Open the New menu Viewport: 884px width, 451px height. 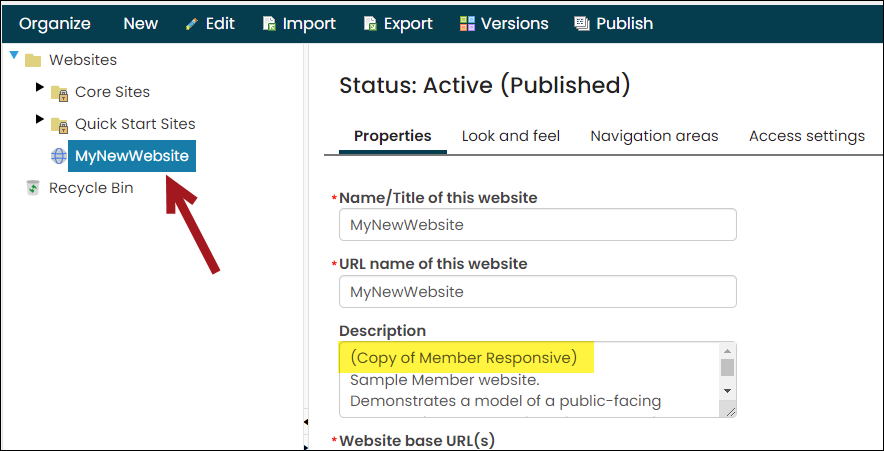[141, 24]
